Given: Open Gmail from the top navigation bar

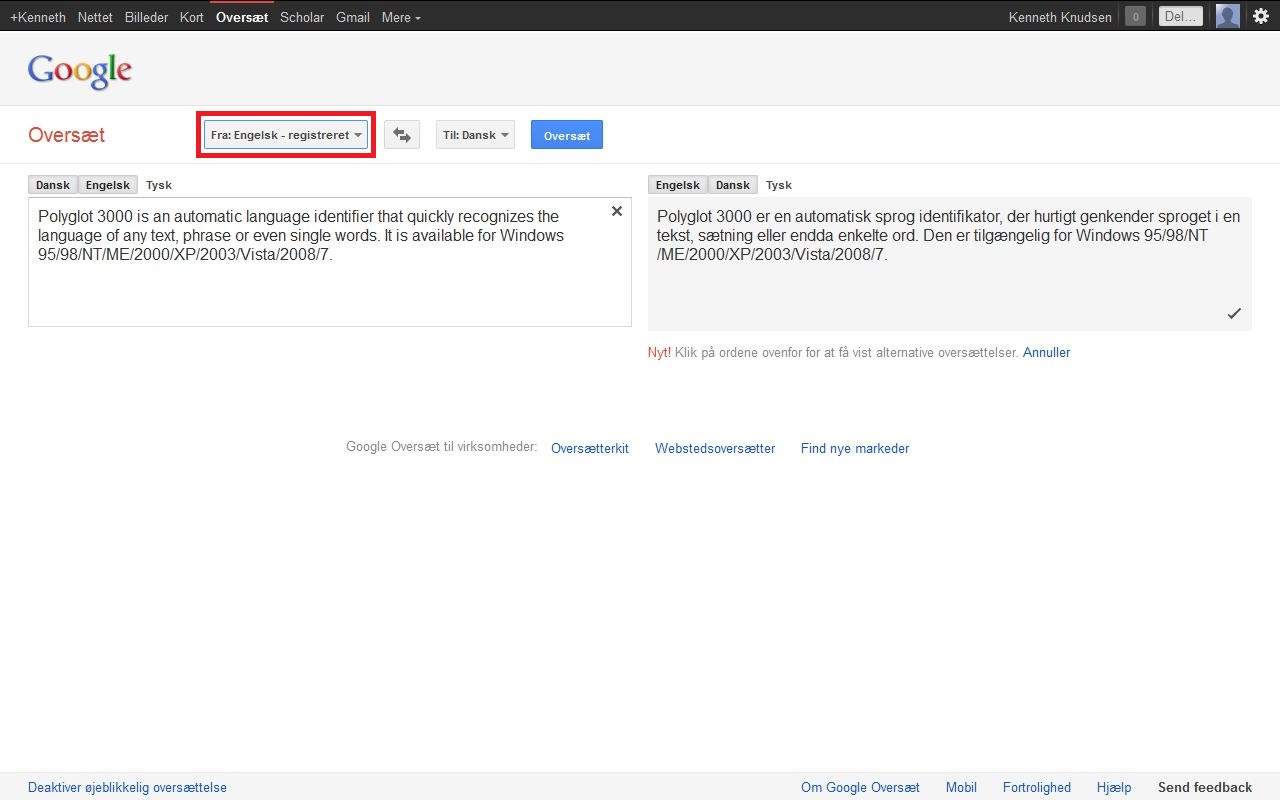Looking at the screenshot, I should point(352,17).
